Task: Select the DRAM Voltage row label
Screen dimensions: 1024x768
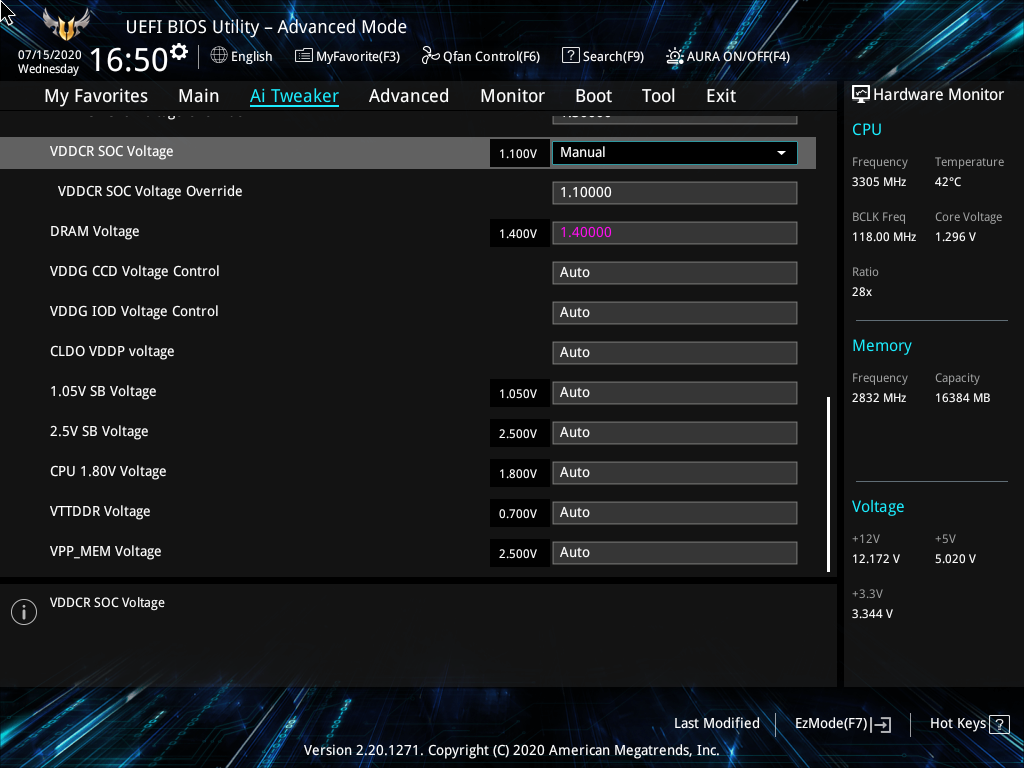Action: 95,232
